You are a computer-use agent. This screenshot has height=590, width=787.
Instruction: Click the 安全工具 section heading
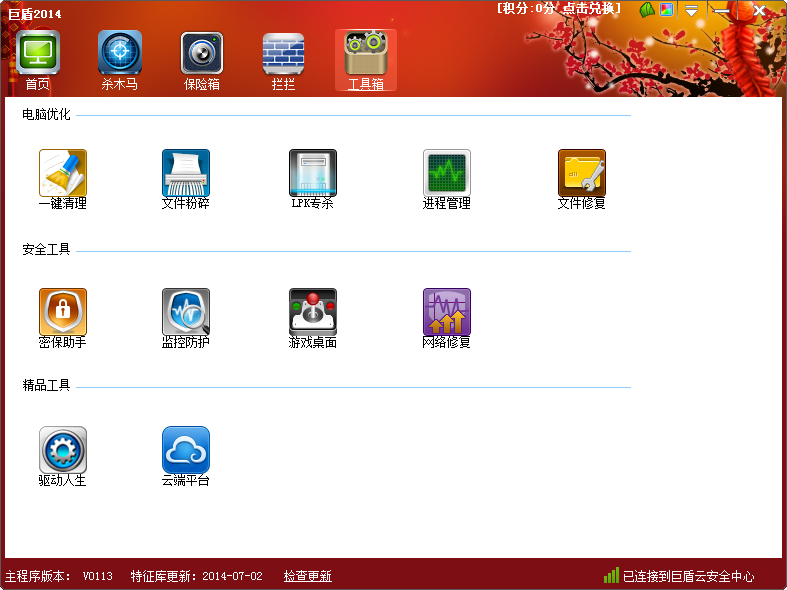point(46,249)
